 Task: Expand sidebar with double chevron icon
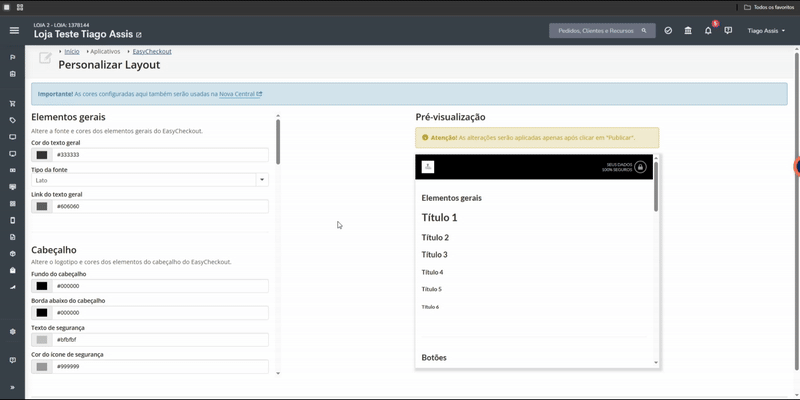tap(13, 387)
